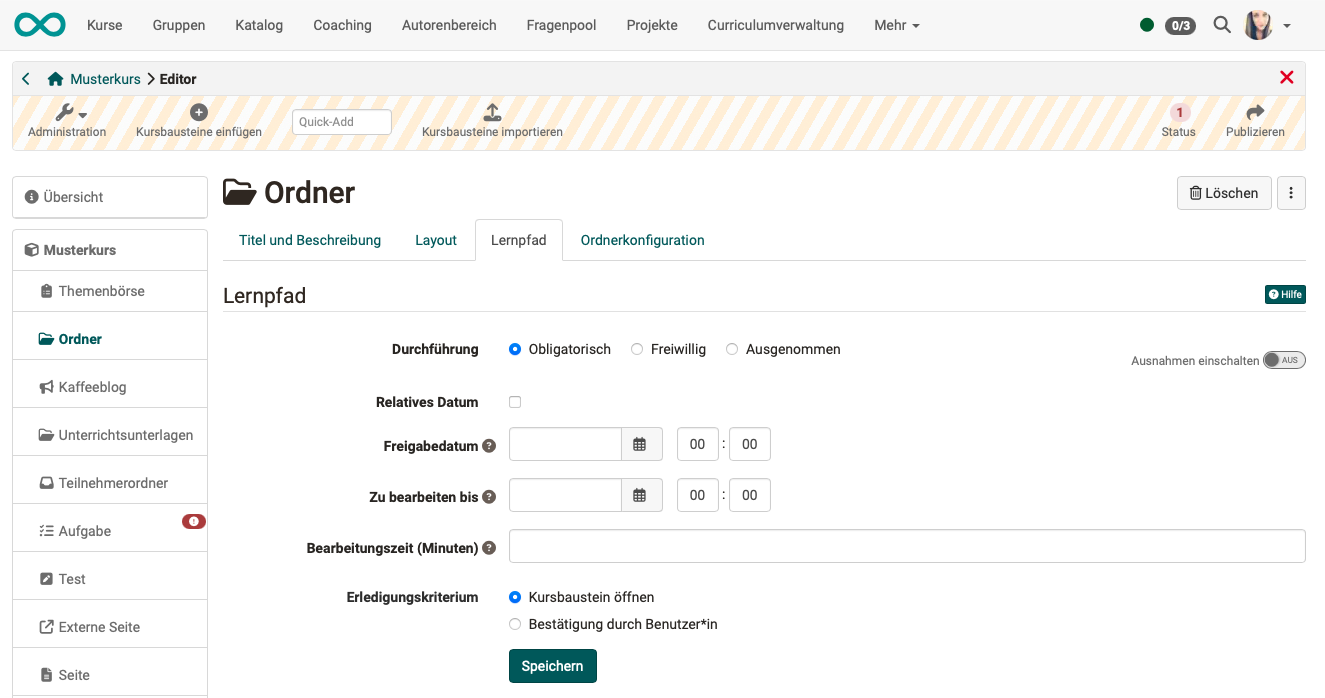1325x698 pixels.
Task: Open the calendar picker for Freigabedatum
Action: (x=641, y=444)
